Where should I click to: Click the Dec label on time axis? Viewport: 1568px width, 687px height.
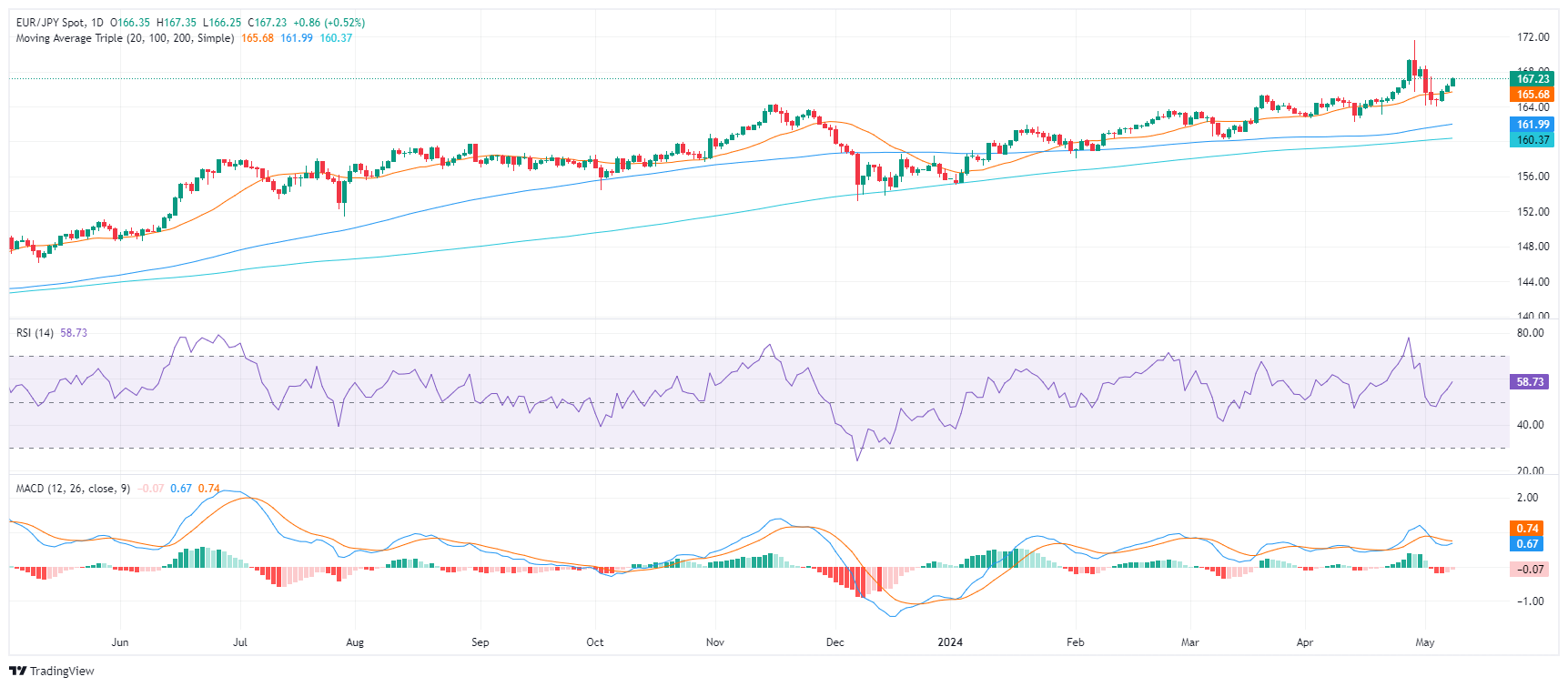coord(835,642)
